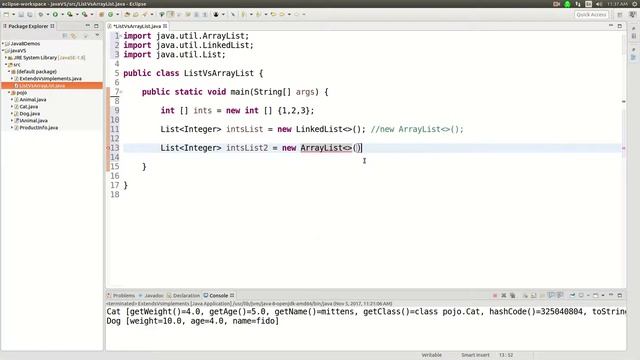Select the Java perspective icon
This screenshot has height=360, width=640.
[x=632, y=14]
